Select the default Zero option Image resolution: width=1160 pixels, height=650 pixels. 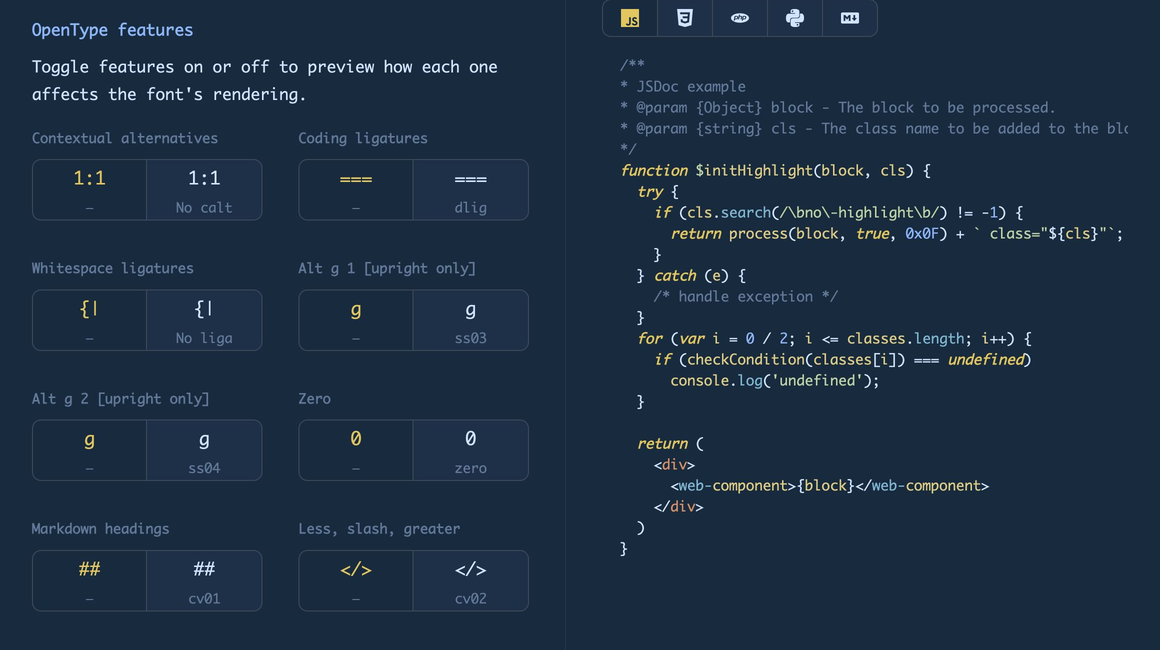pyautogui.click(x=356, y=450)
